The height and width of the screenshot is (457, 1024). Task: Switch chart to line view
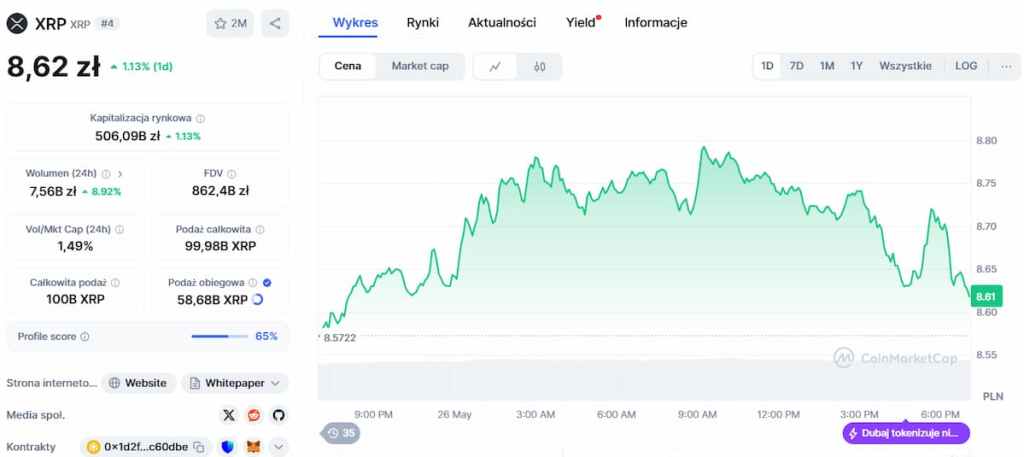click(495, 67)
